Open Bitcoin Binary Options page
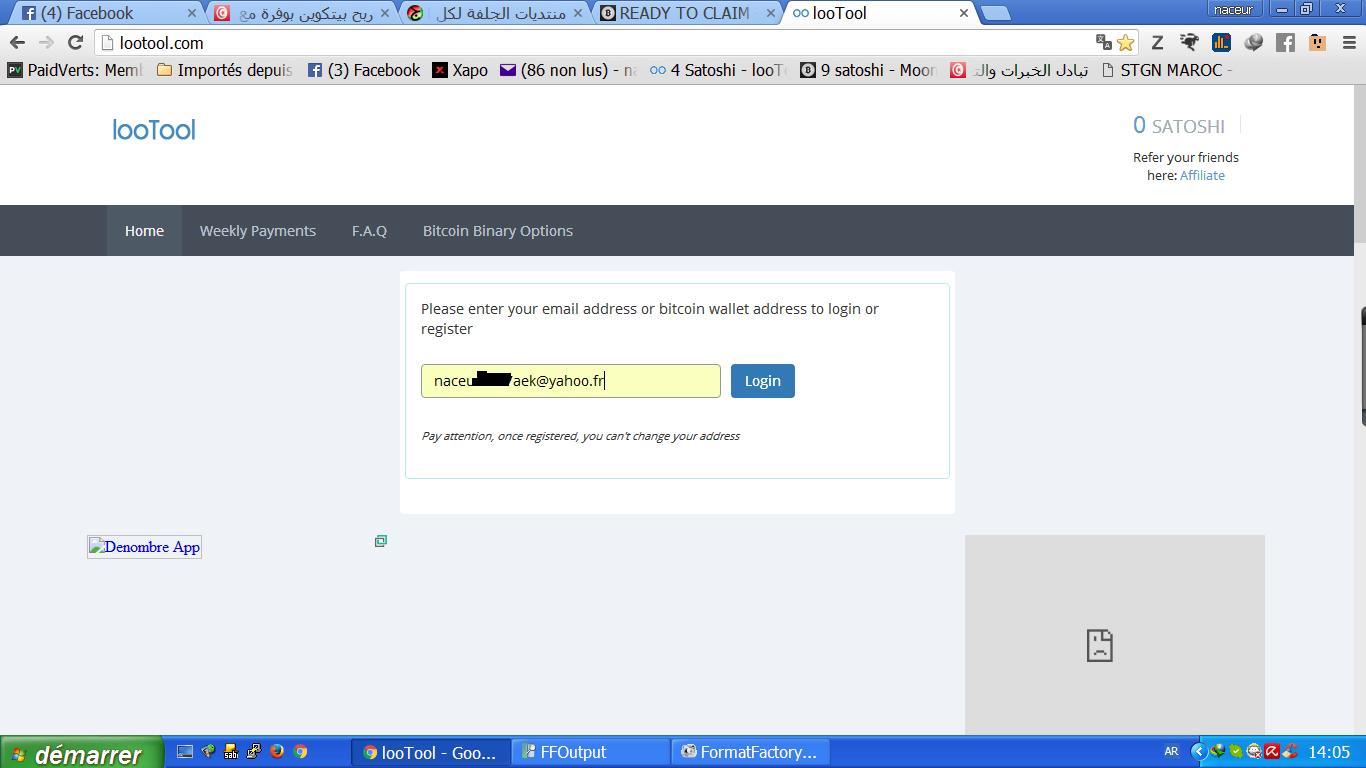Image resolution: width=1366 pixels, height=768 pixels. [498, 231]
